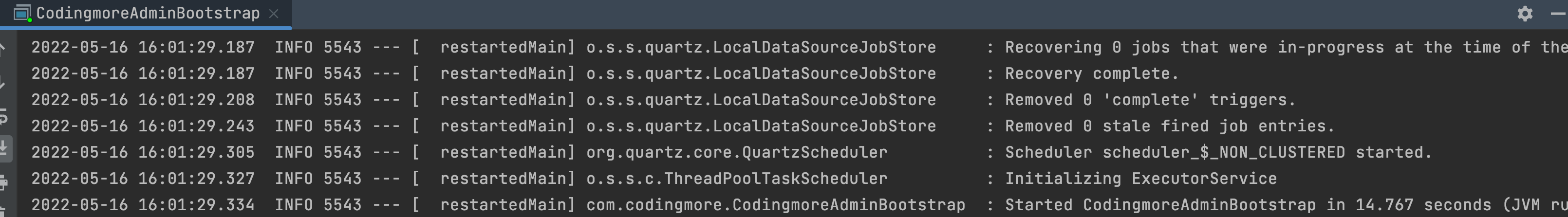Click the com.codingmore.CodingmoreAdminBootstrap logger name
This screenshot has width=1568, height=217.
click(775, 205)
